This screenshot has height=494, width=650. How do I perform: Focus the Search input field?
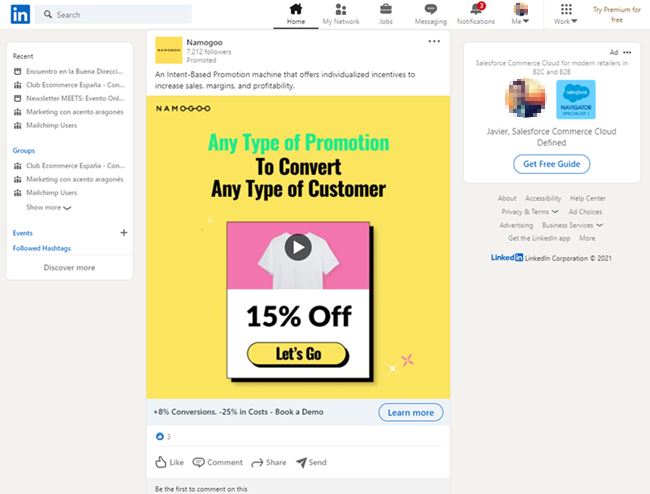tap(114, 15)
